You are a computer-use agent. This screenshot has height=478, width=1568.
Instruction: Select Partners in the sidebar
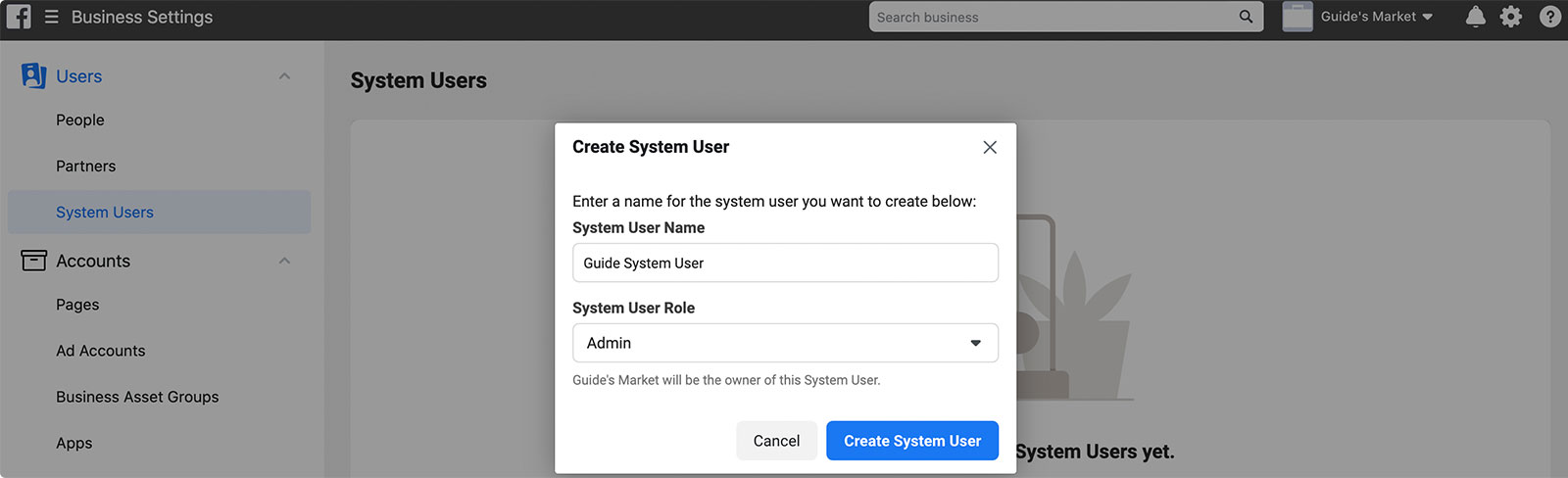tap(85, 166)
